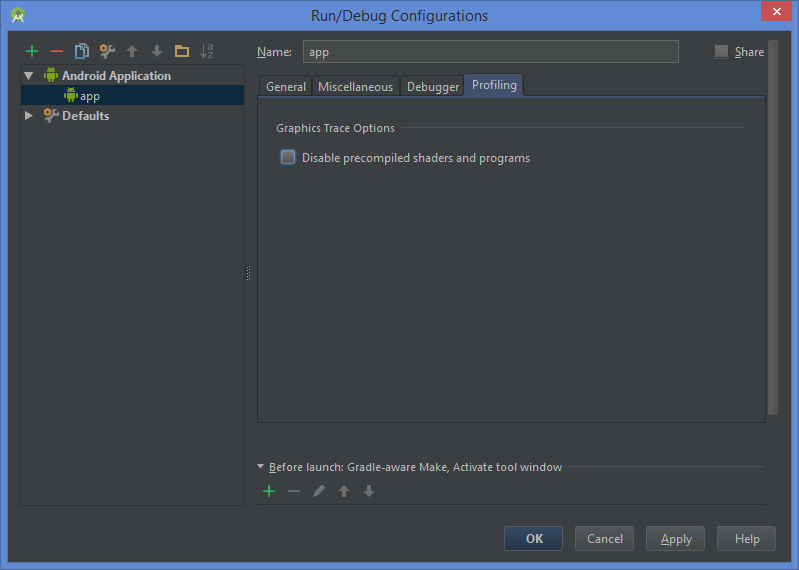Move the Before launch task down

coord(369,491)
